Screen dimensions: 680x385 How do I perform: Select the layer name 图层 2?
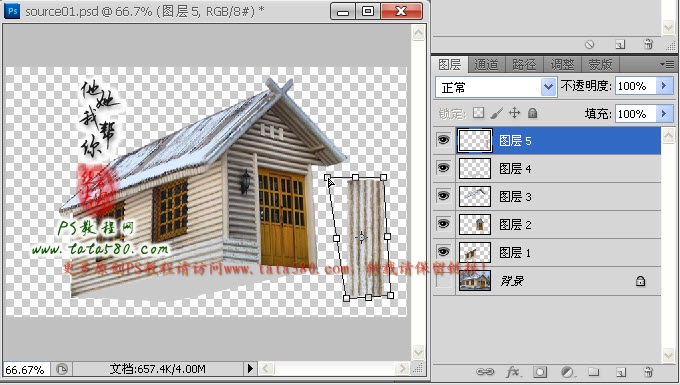point(515,225)
